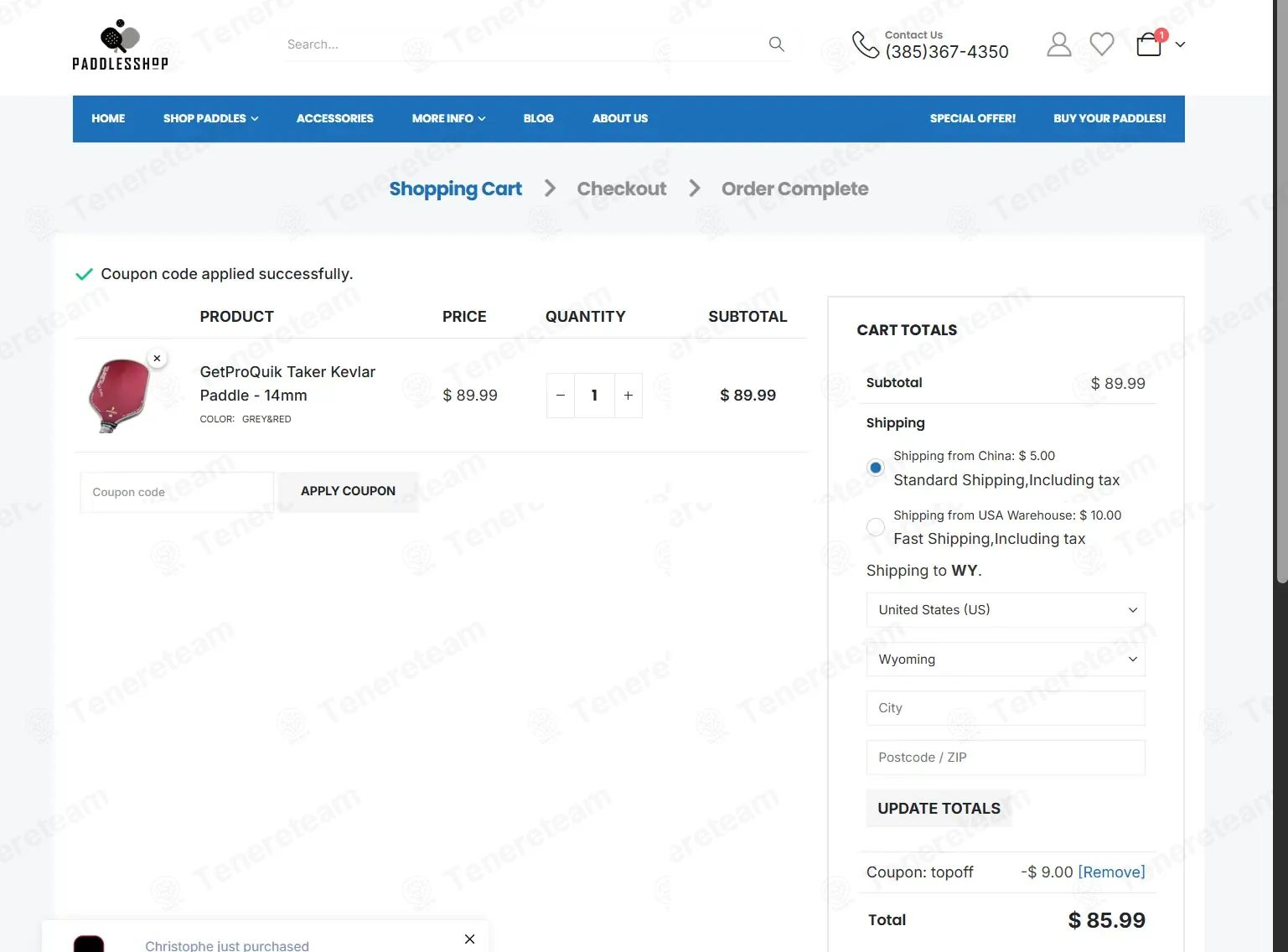Go to HOME menu item

tap(108, 118)
